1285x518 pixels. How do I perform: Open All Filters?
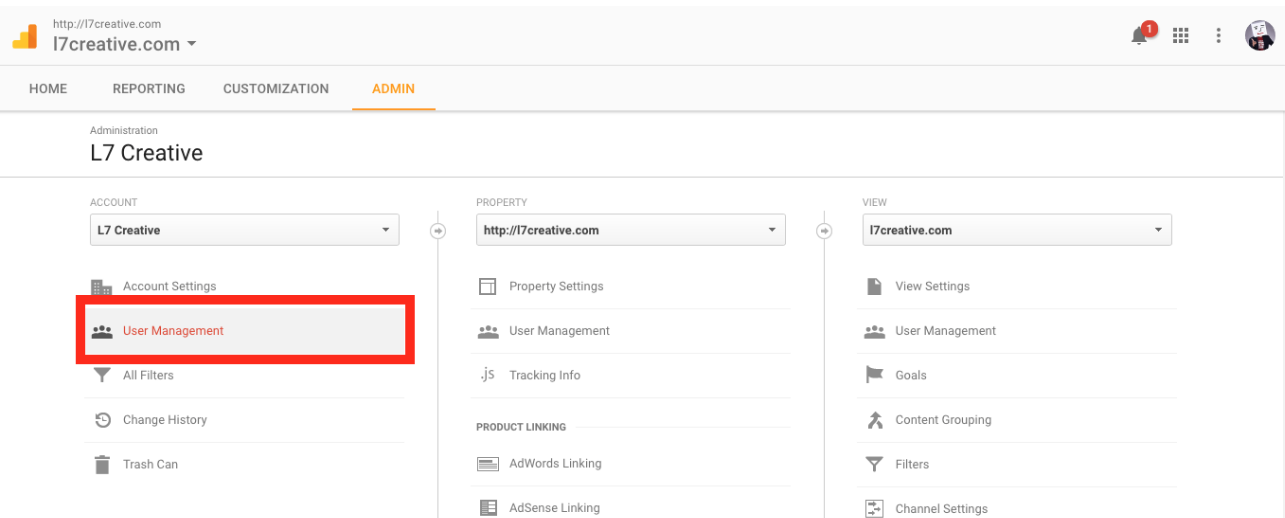148,375
